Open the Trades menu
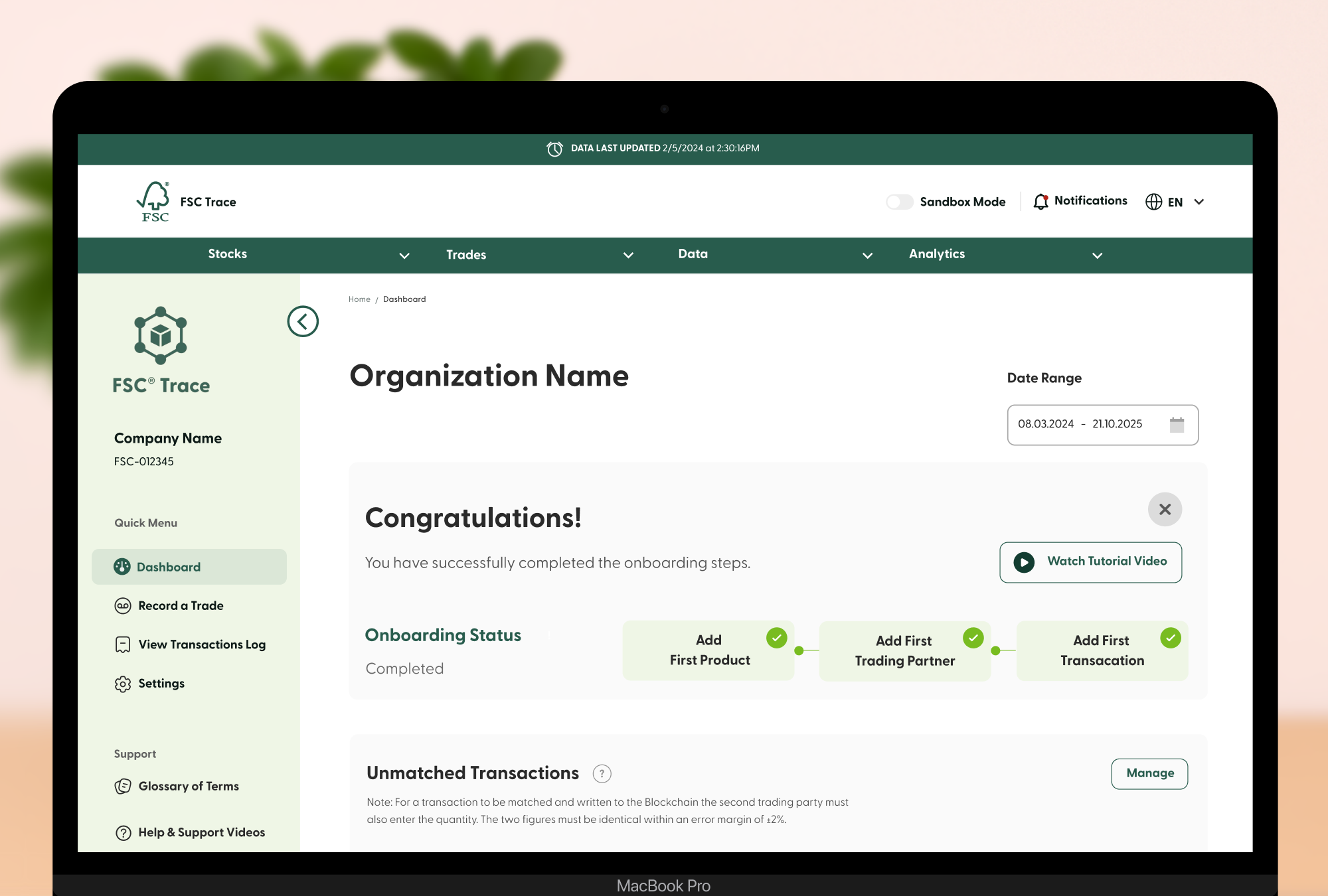 [466, 255]
